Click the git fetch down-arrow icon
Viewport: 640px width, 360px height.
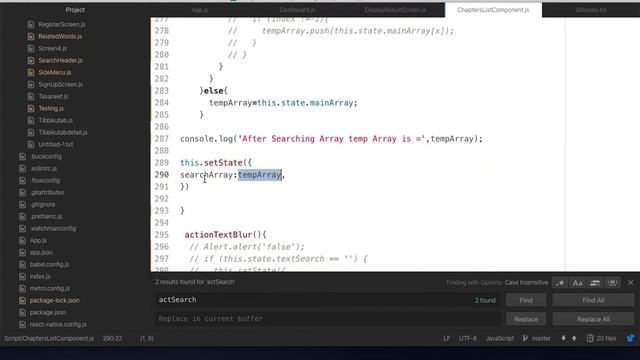563,338
